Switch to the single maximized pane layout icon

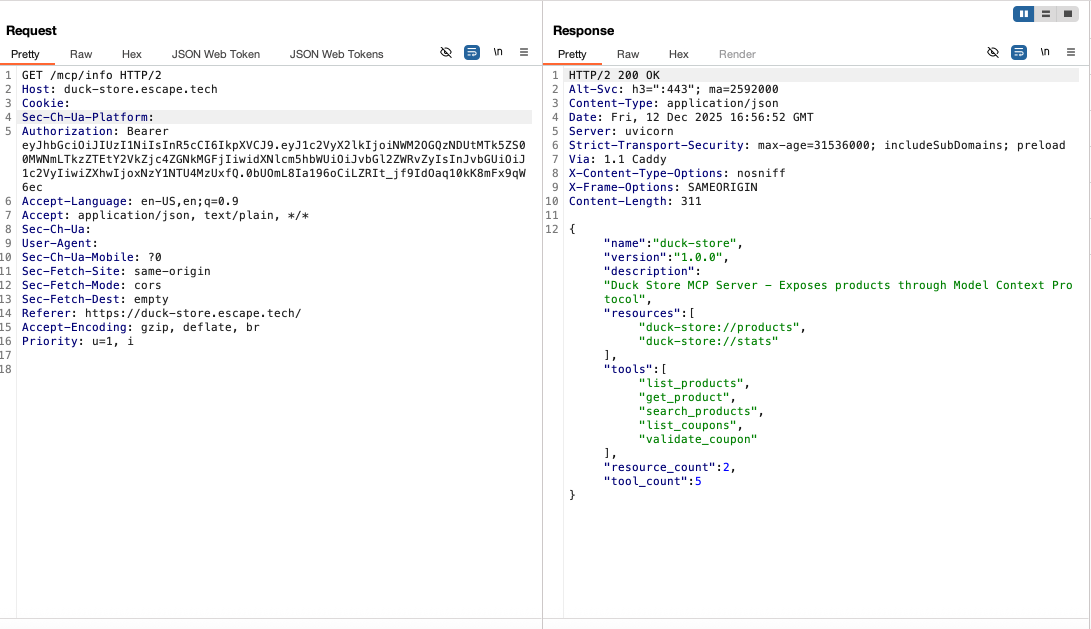[x=1068, y=14]
